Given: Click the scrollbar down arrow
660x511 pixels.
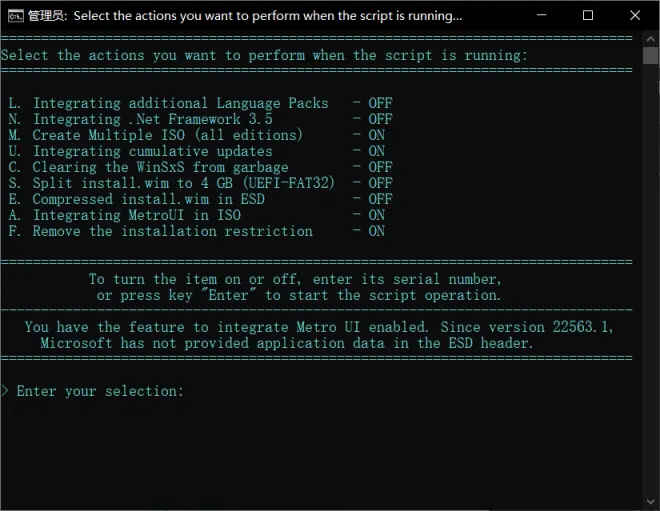Looking at the screenshot, I should (651, 502).
